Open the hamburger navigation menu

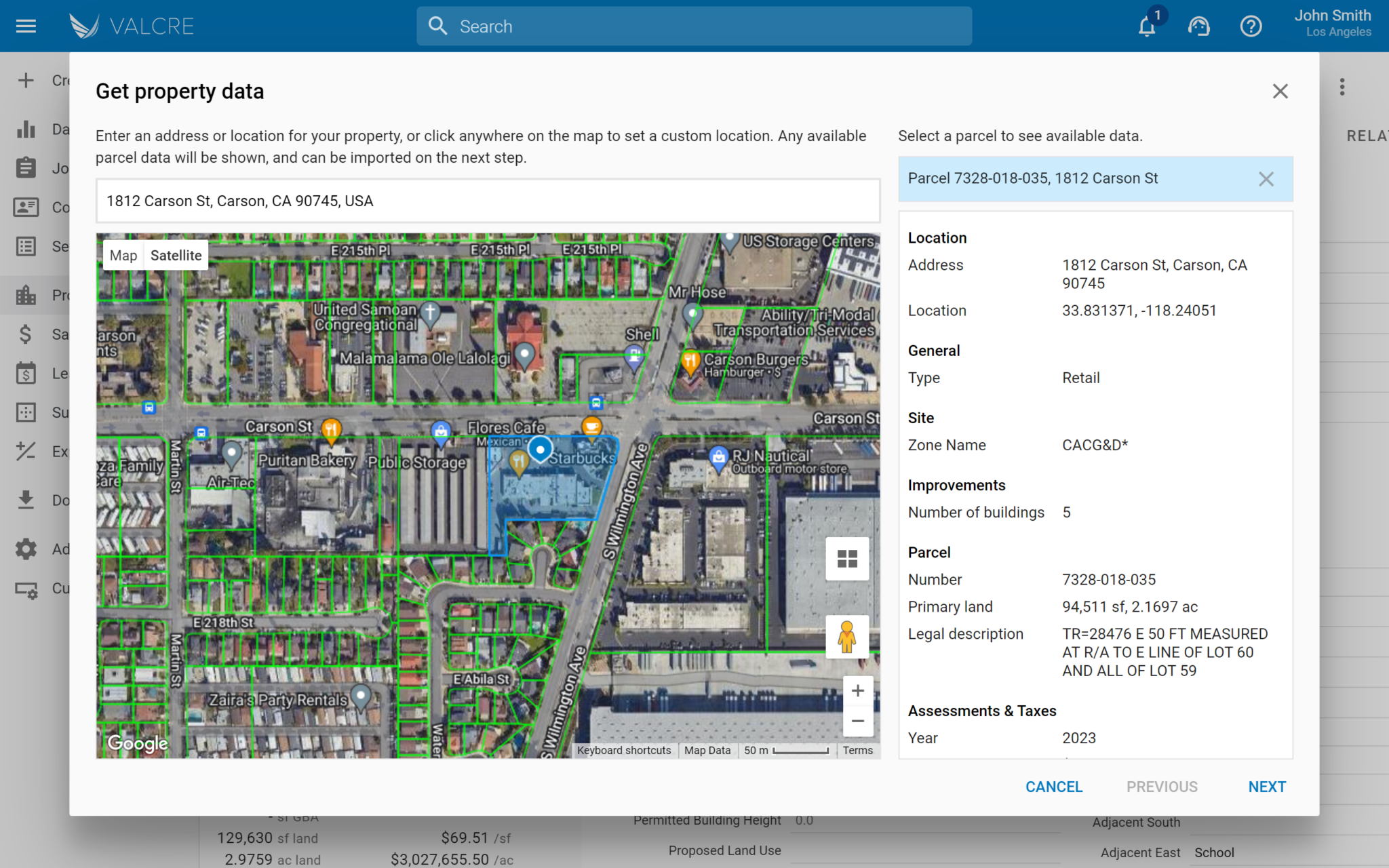[x=26, y=26]
